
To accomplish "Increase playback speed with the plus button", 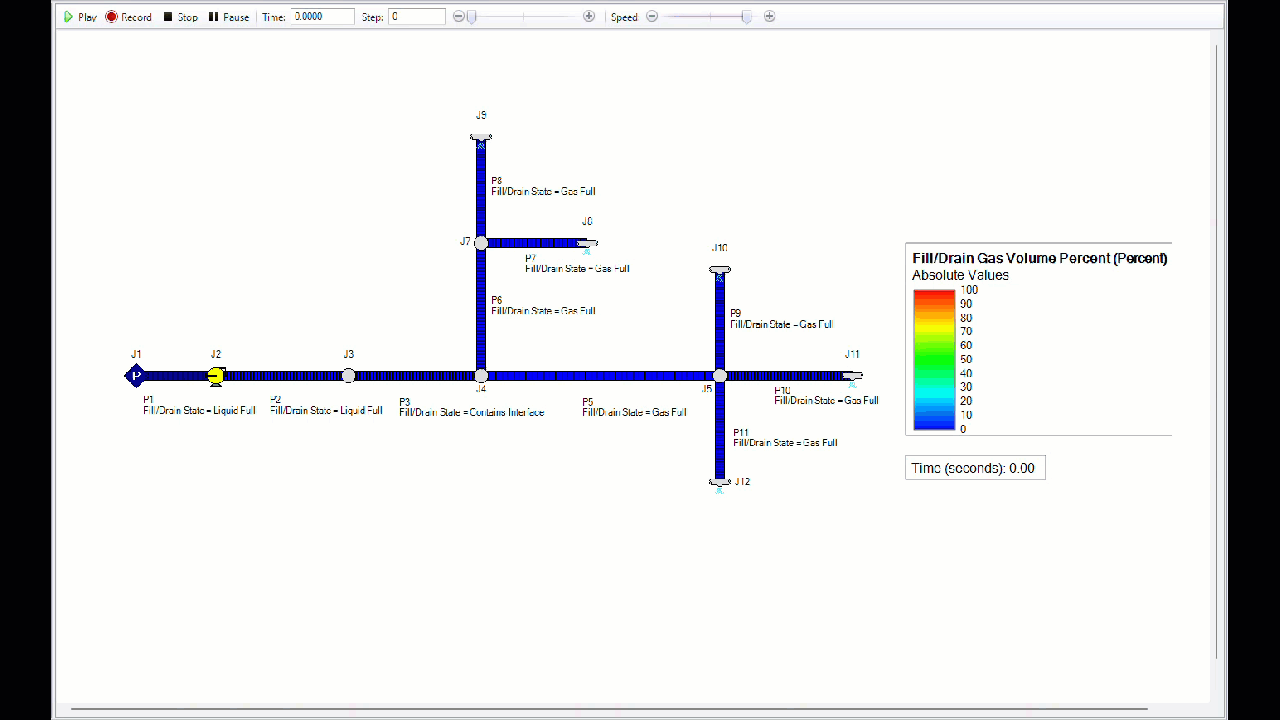I will [x=769, y=16].
